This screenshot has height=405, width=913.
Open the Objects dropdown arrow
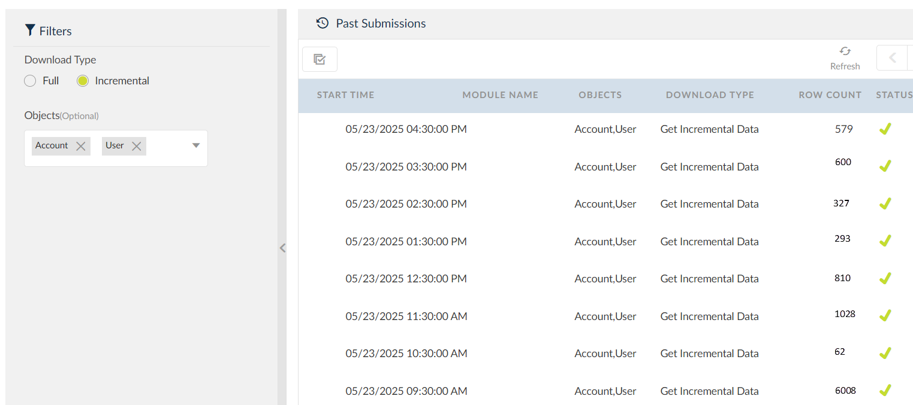(196, 146)
